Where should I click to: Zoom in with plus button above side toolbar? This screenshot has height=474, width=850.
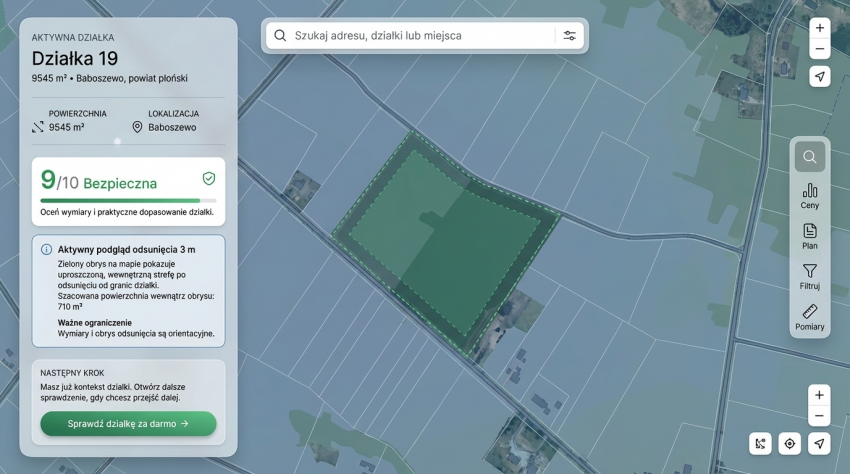coord(820,28)
